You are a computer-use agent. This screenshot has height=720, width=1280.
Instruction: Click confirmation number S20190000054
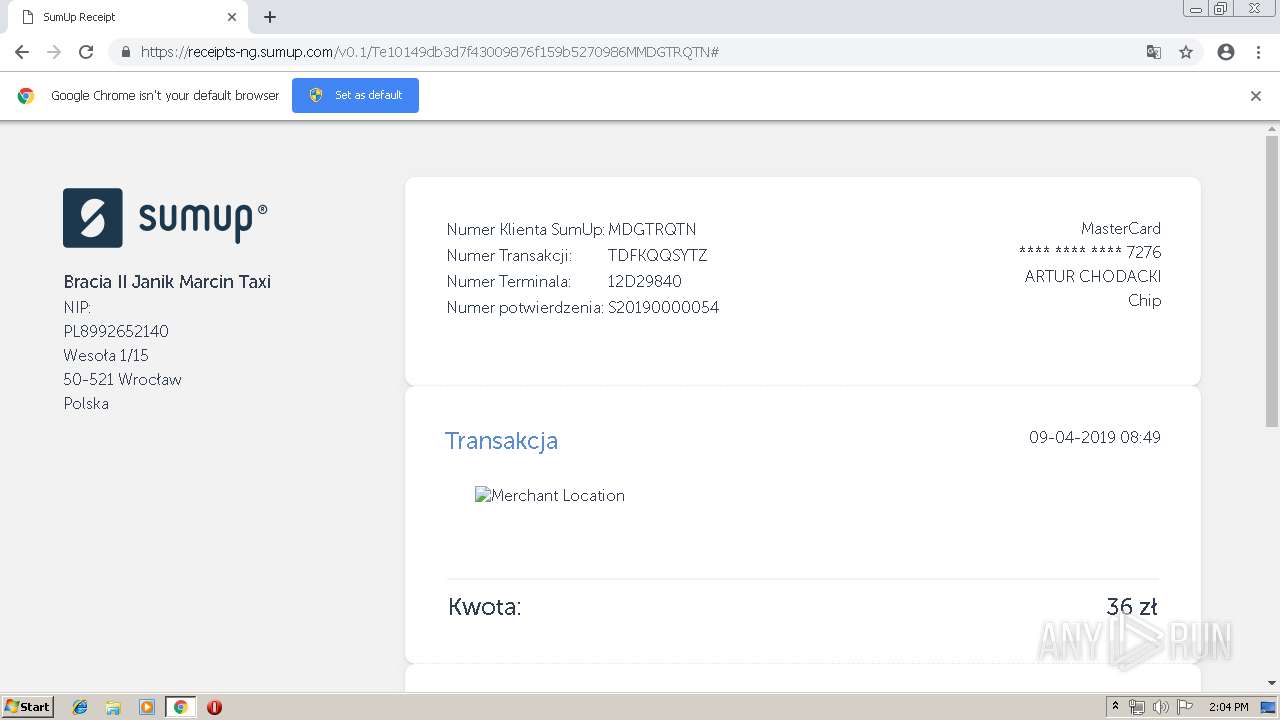click(x=663, y=307)
